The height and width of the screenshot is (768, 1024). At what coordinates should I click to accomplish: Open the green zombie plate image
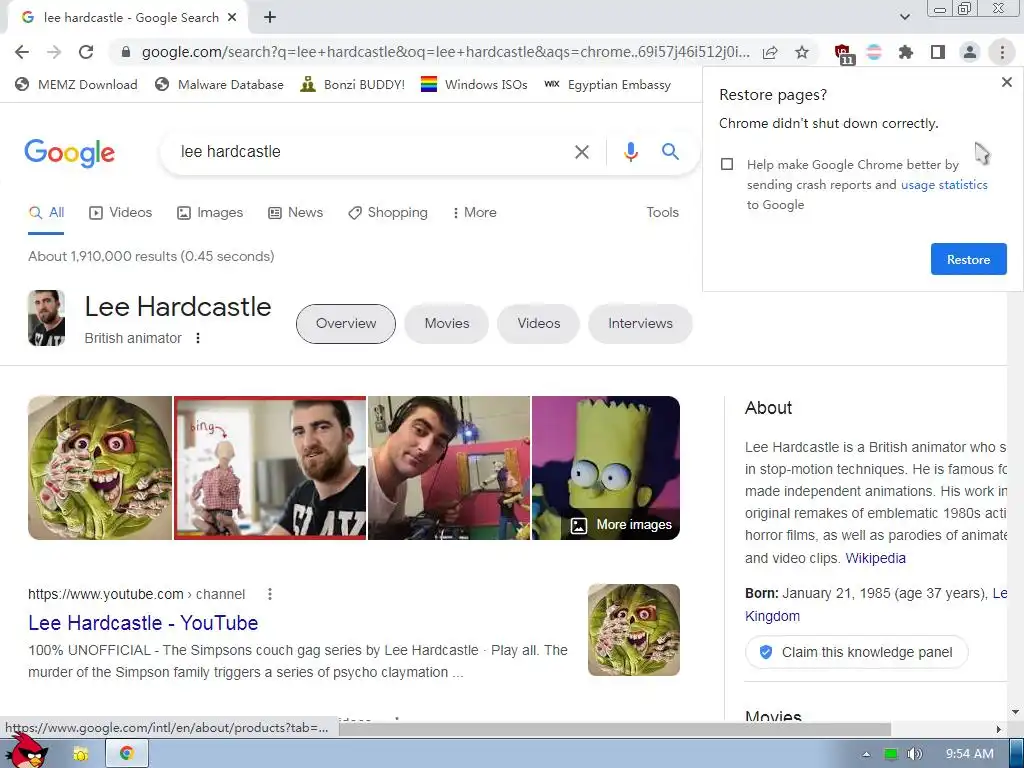coord(100,468)
